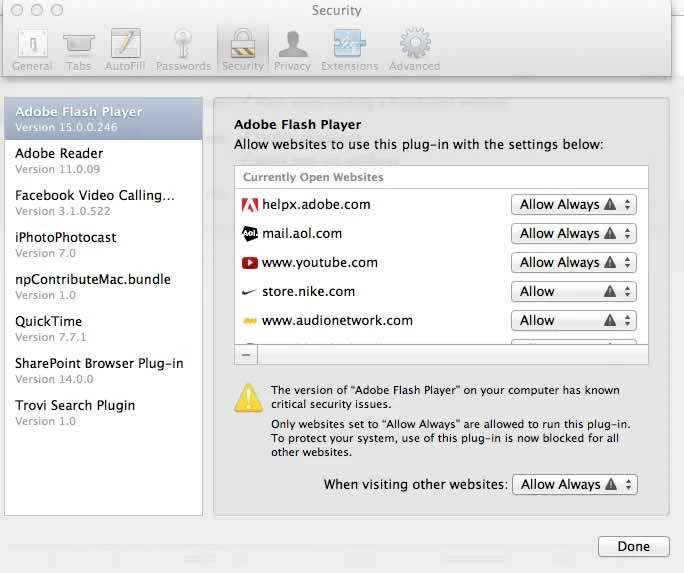684x573 pixels.
Task: Click the Done button
Action: point(633,546)
